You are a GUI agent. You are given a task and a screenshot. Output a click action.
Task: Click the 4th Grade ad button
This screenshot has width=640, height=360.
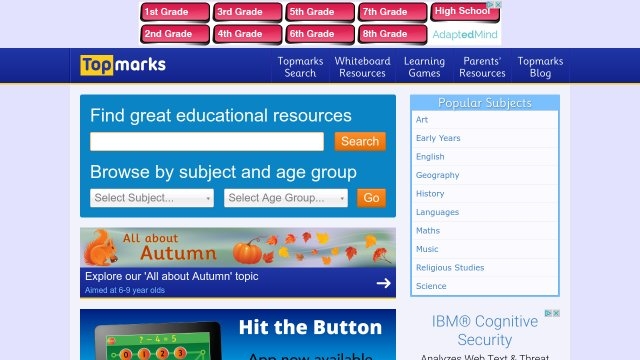247,34
